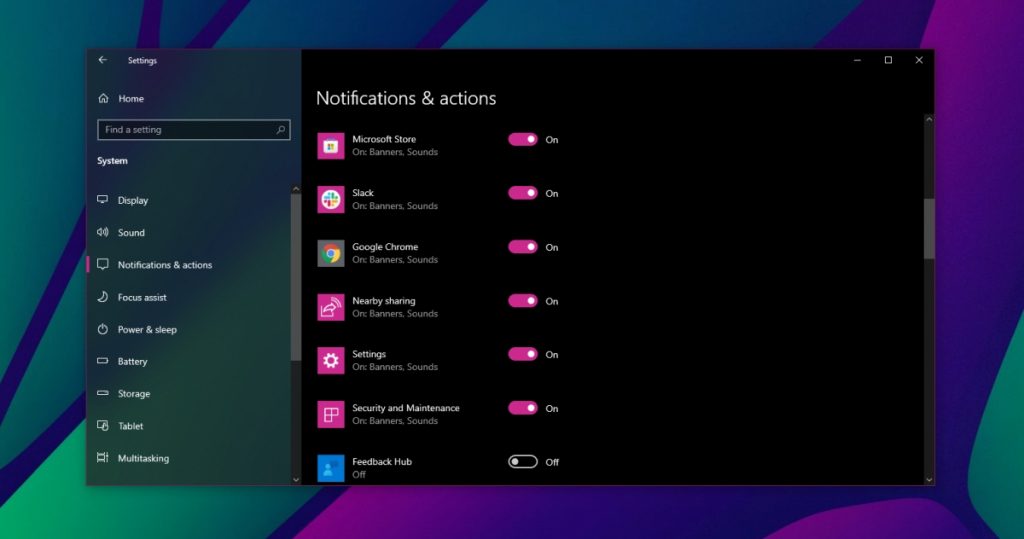Click the Sound speaker icon
Viewport: 1024px width, 539px height.
[x=103, y=232]
